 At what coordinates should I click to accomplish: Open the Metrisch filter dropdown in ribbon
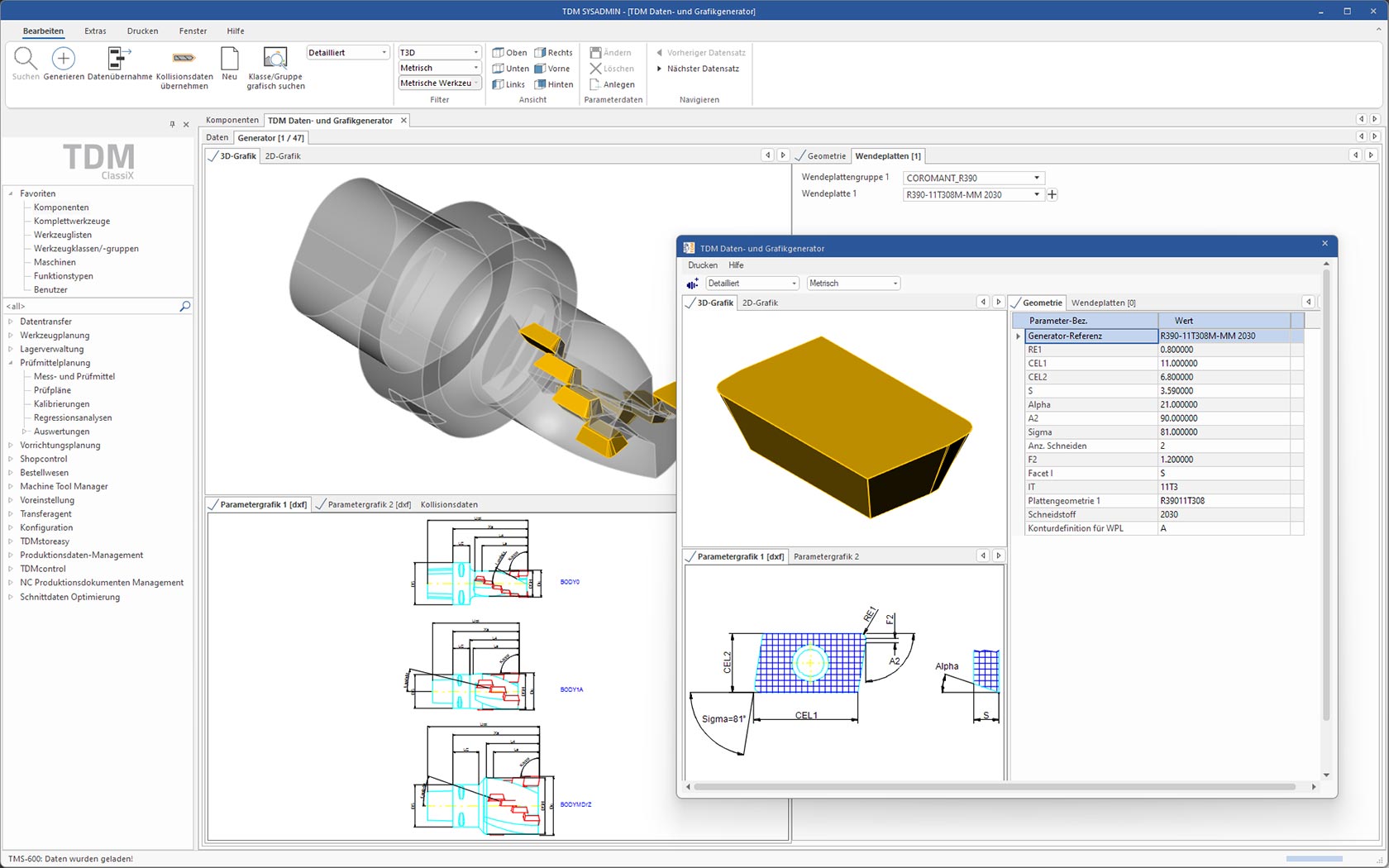[x=476, y=68]
